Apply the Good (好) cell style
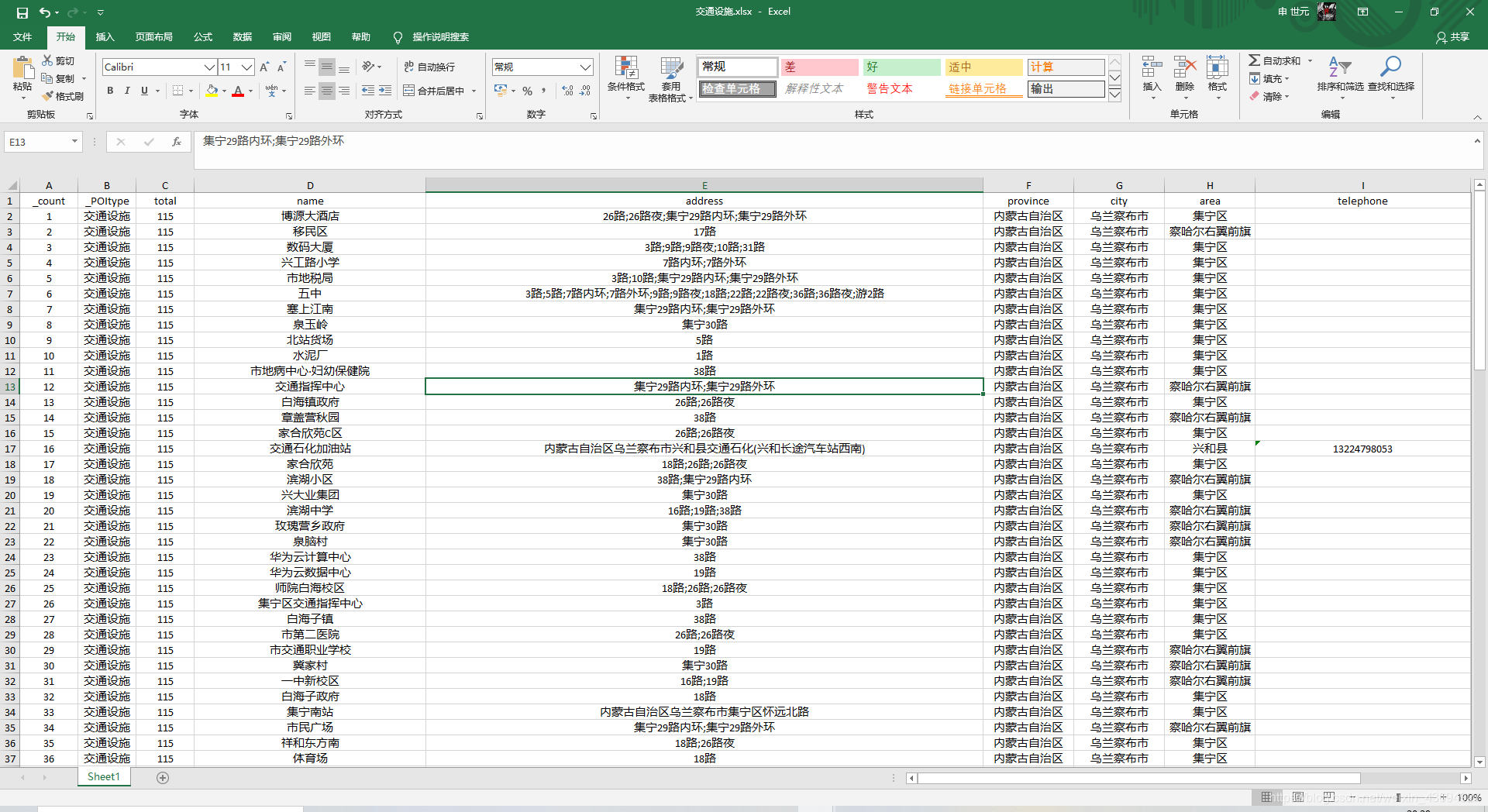This screenshot has height=812, width=1488. click(901, 67)
